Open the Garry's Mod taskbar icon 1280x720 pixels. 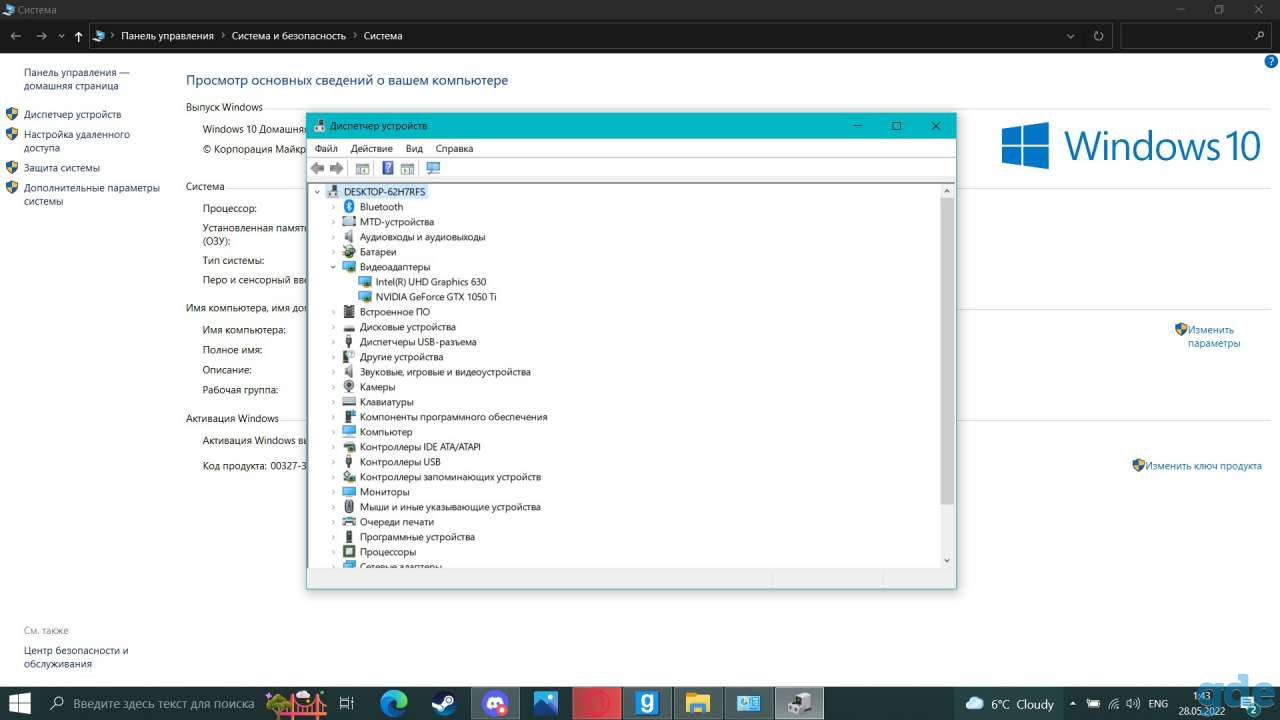[x=647, y=704]
